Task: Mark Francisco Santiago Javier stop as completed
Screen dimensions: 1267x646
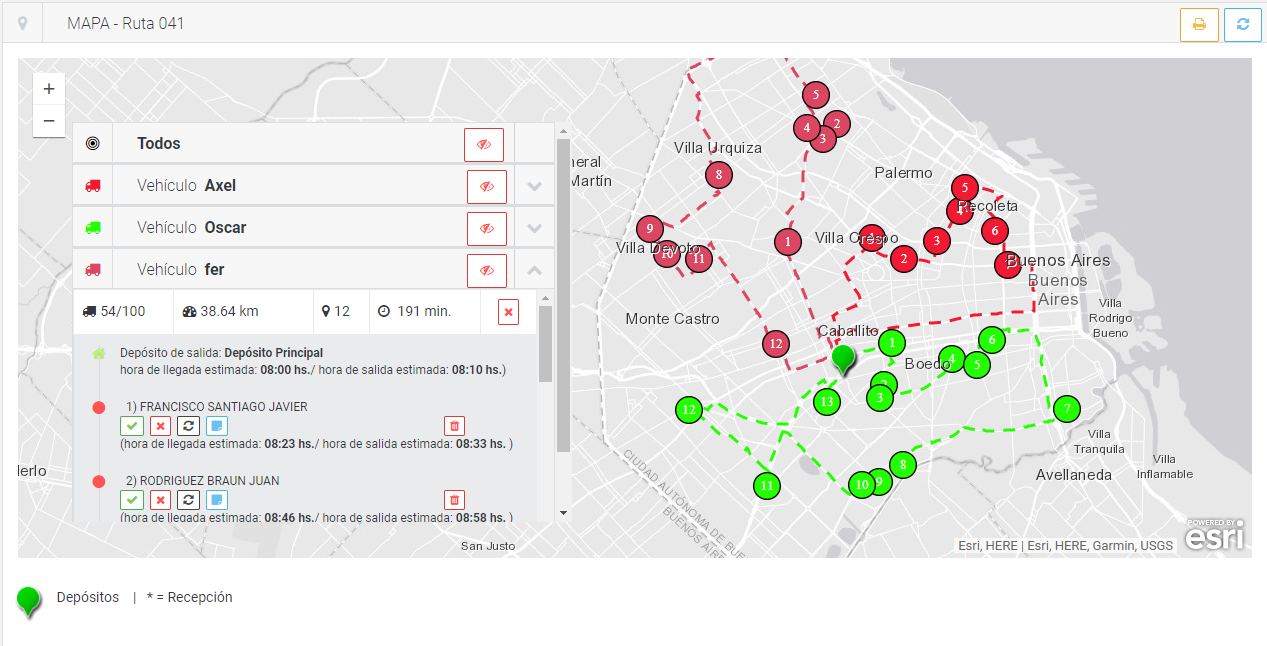Action: click(132, 426)
